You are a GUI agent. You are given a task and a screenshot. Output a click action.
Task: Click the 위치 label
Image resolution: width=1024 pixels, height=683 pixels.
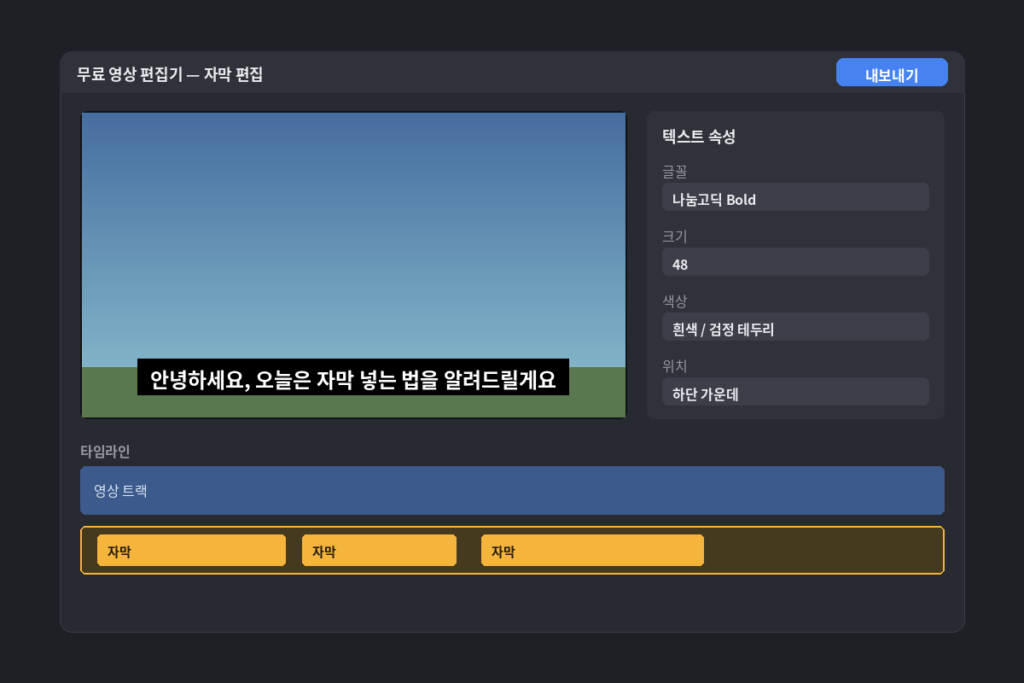click(x=675, y=366)
